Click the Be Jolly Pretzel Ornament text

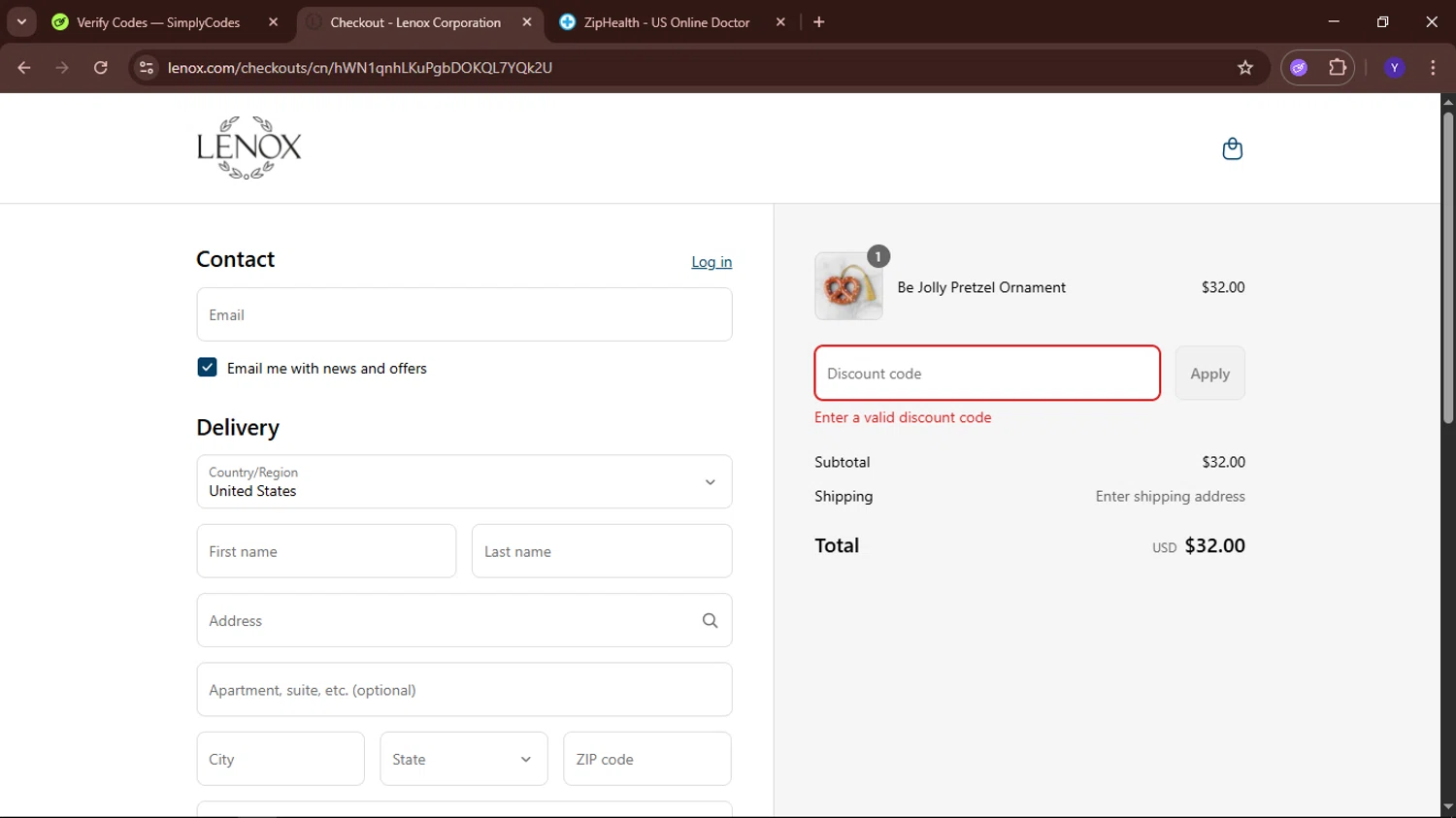[x=981, y=287]
